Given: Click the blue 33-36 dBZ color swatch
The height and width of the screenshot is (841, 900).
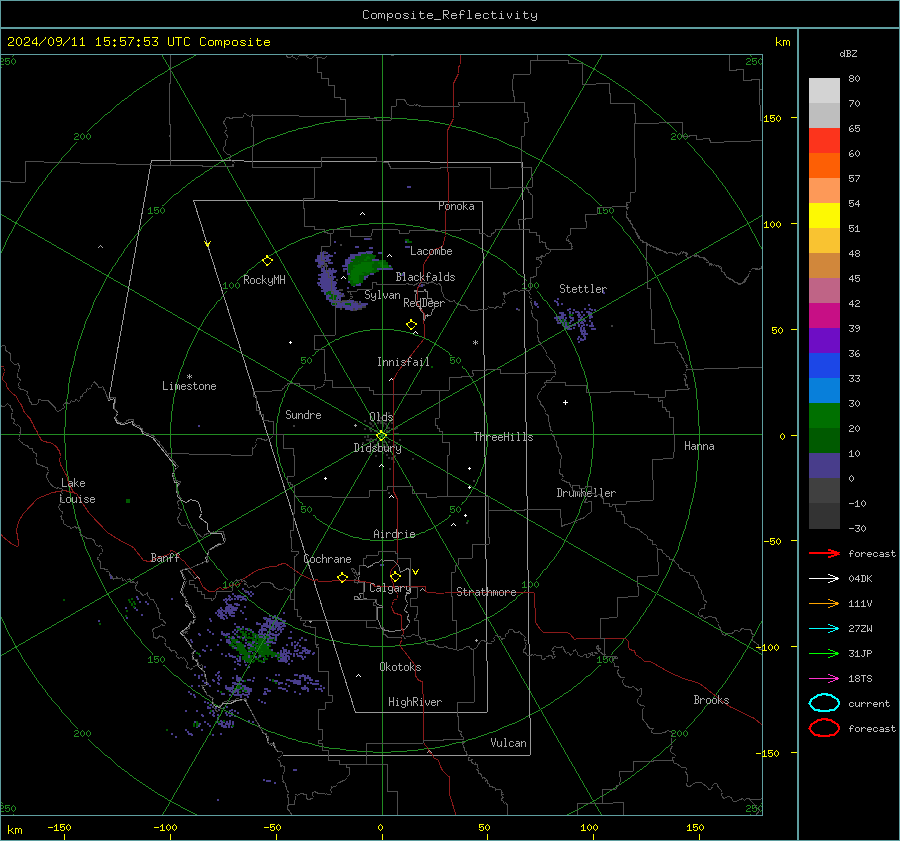Looking at the screenshot, I should pyautogui.click(x=824, y=366).
